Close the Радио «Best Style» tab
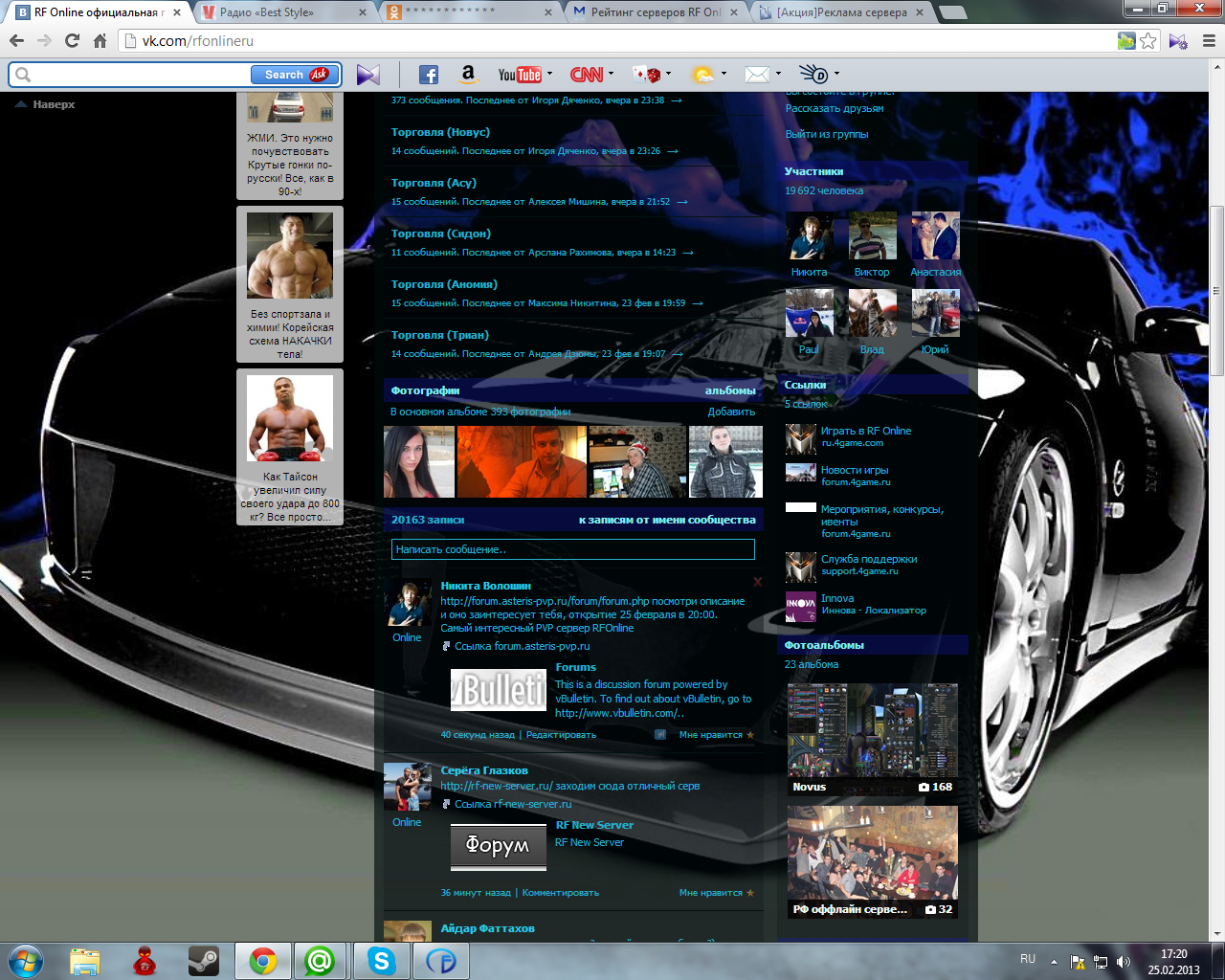Screen dimensions: 1225x980 pos(363,12)
